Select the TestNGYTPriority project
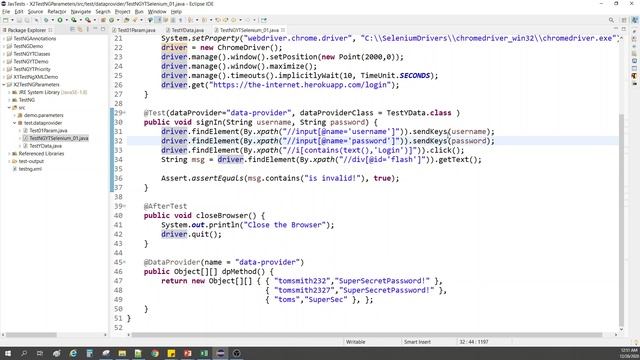 click(32, 69)
